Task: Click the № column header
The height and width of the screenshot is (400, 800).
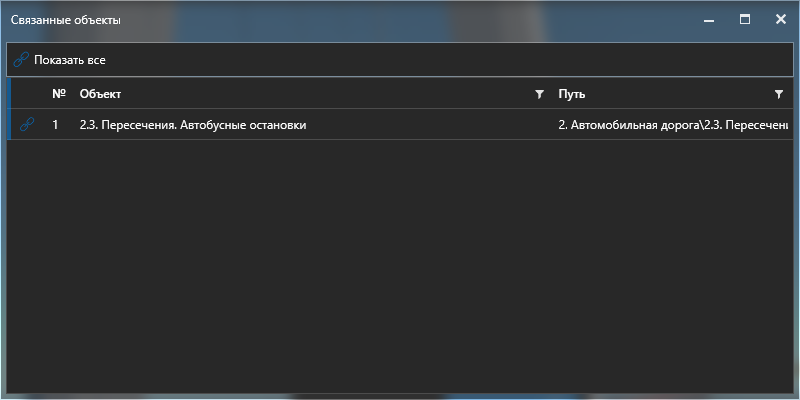Action: pyautogui.click(x=58, y=94)
